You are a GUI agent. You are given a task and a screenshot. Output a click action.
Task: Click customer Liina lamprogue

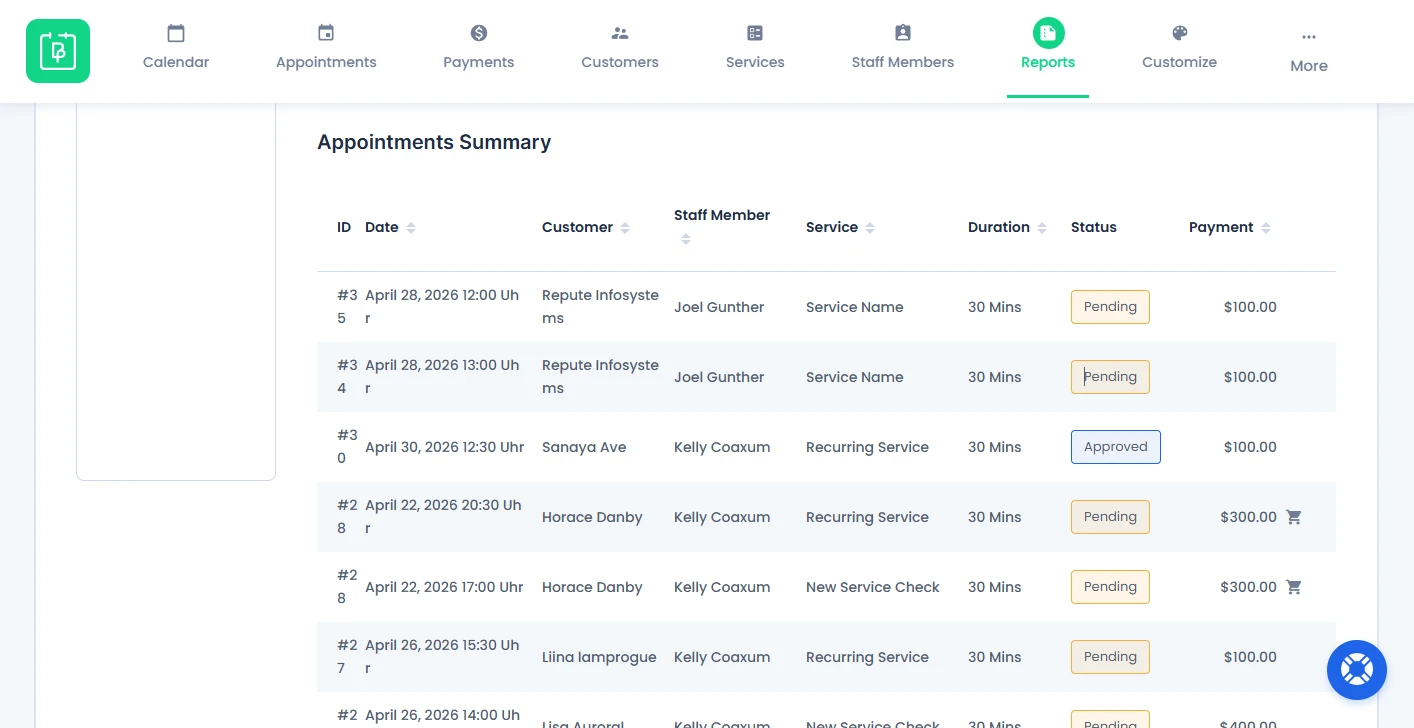coord(599,657)
